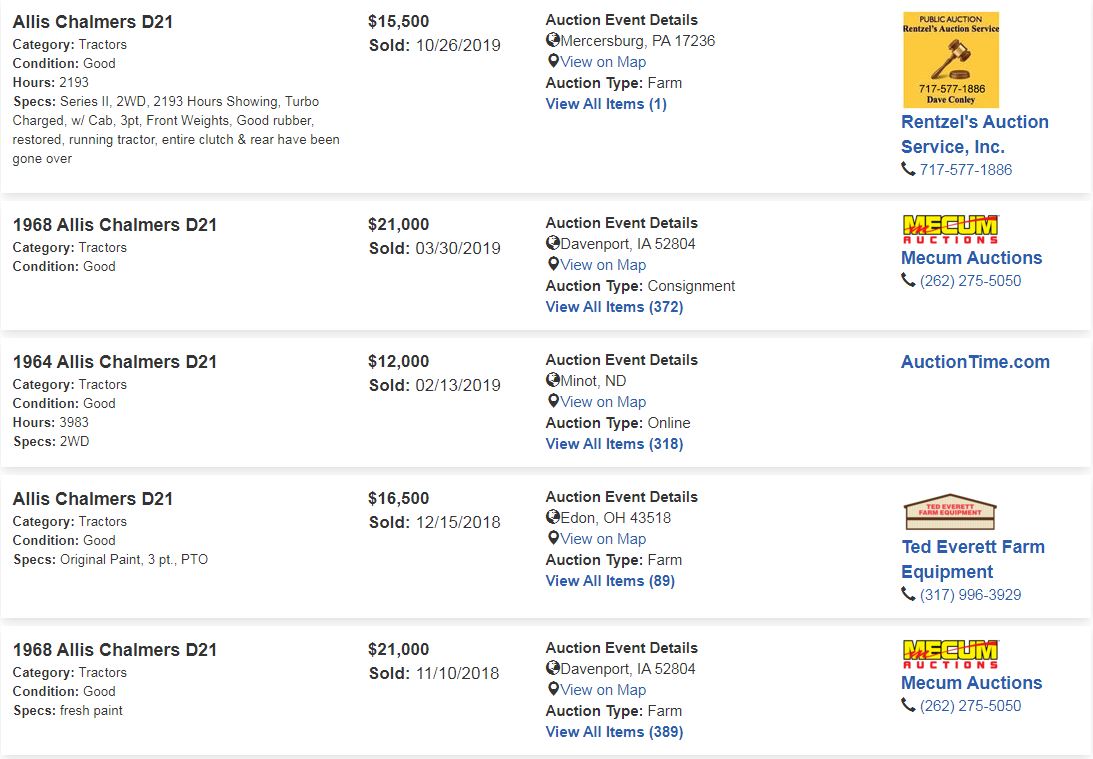Open Rentzel's Auction Service, Inc. link
The width and height of the screenshot is (1093, 759).
[974, 135]
